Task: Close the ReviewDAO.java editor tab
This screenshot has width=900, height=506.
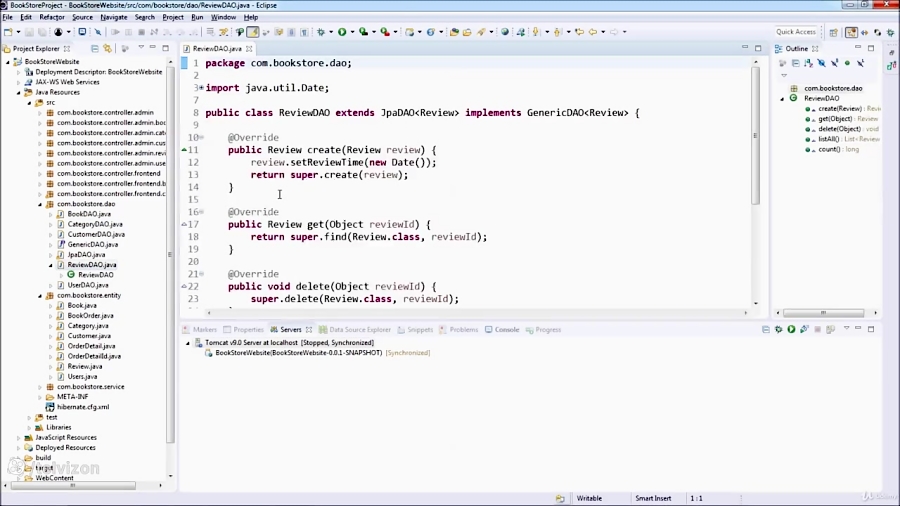Action: 249,49
